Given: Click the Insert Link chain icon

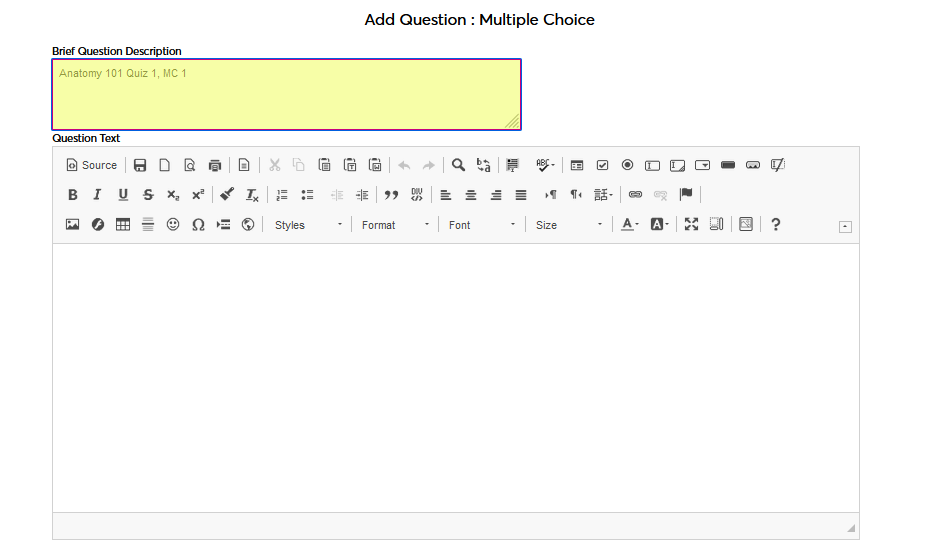Looking at the screenshot, I should pyautogui.click(x=635, y=195).
